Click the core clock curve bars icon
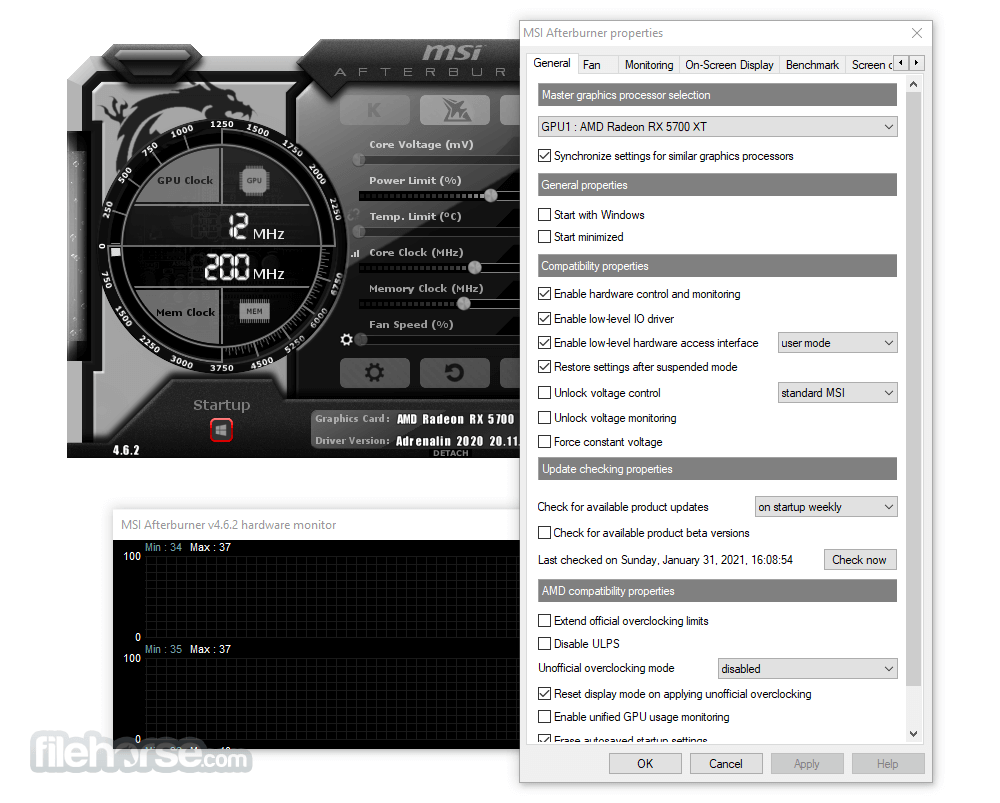This screenshot has height=803, width=1000. (355, 253)
